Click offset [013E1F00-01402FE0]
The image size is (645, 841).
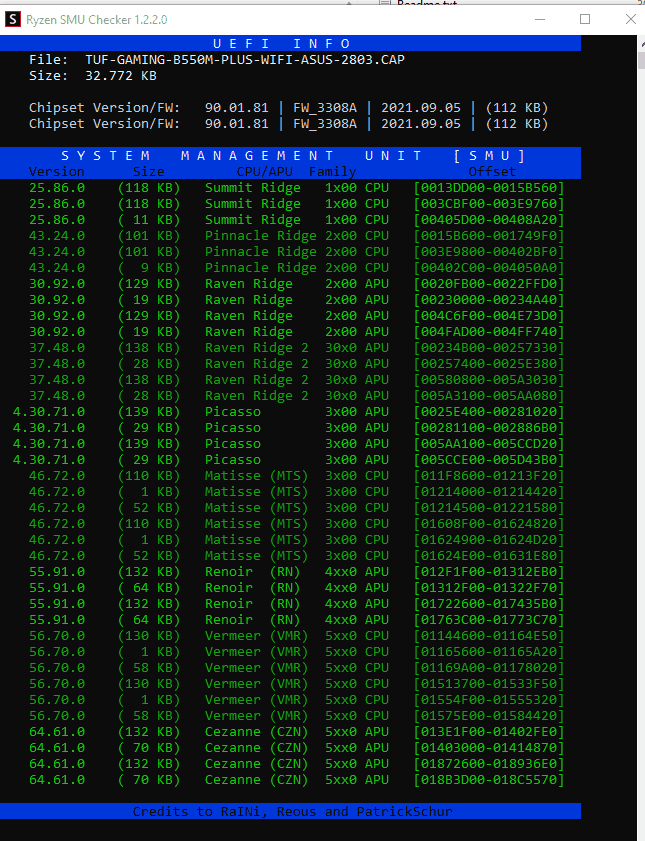click(488, 732)
